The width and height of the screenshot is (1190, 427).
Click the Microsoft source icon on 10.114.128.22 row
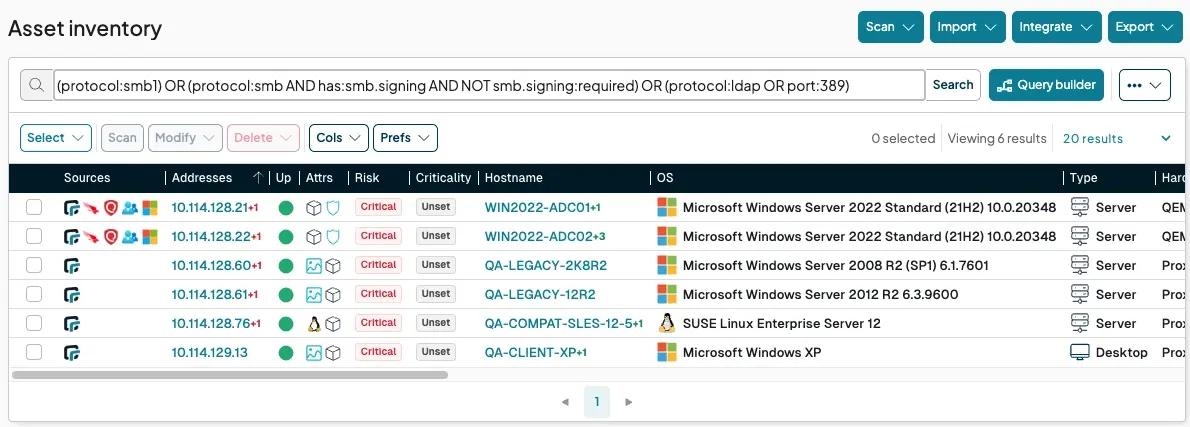(x=150, y=236)
